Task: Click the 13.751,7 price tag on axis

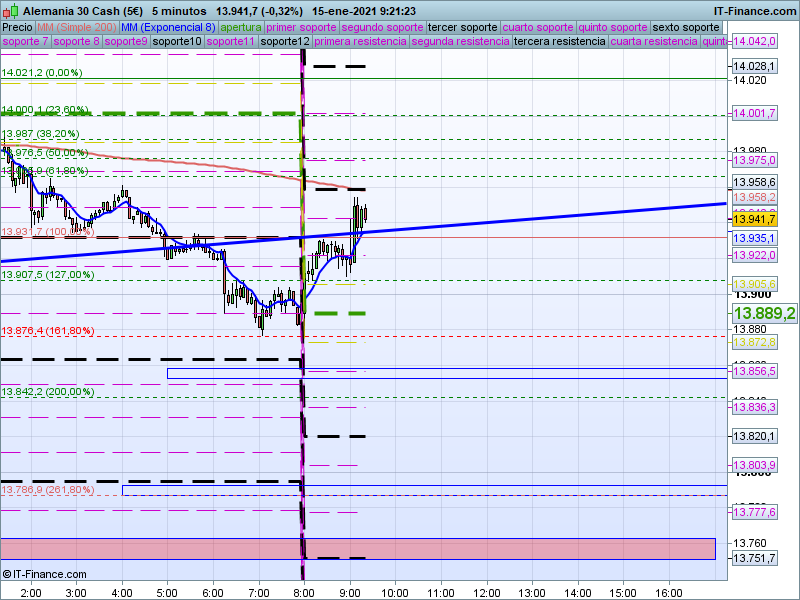Action: tap(754, 558)
